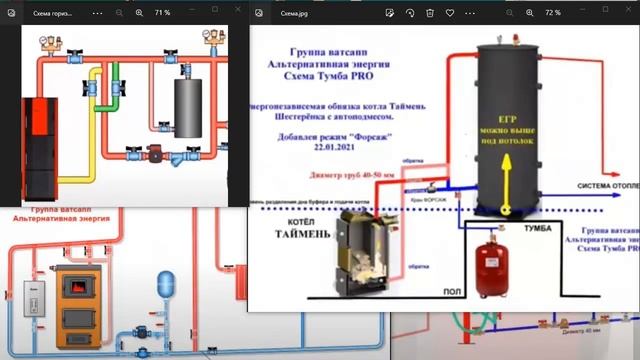Close the Схема.jpg window
The width and height of the screenshot is (640, 360).
point(629,9)
